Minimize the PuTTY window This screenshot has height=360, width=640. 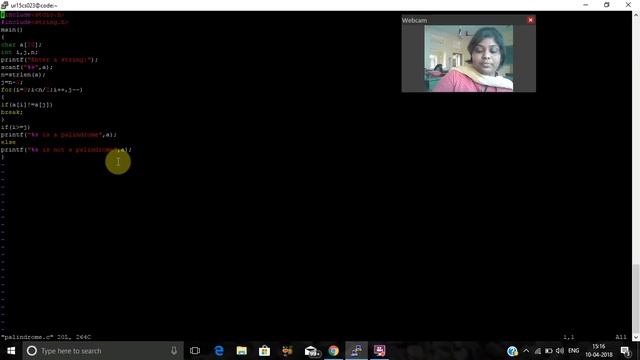tap(586, 5)
